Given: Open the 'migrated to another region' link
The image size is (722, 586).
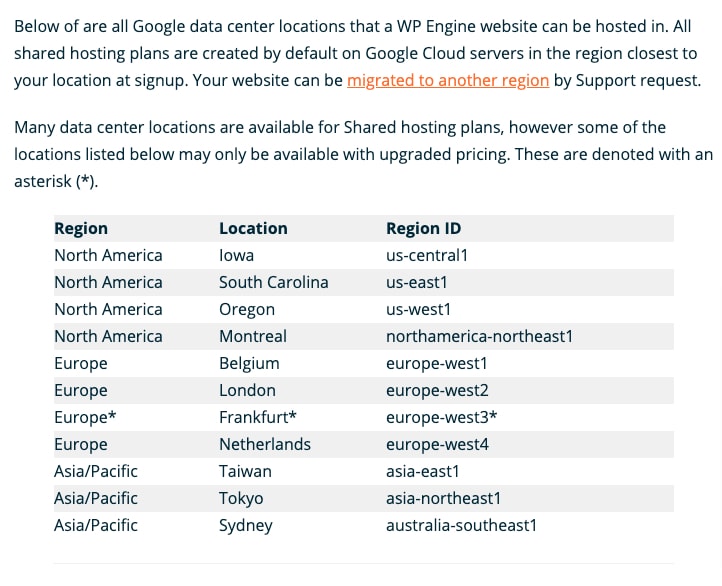Looking at the screenshot, I should [448, 81].
